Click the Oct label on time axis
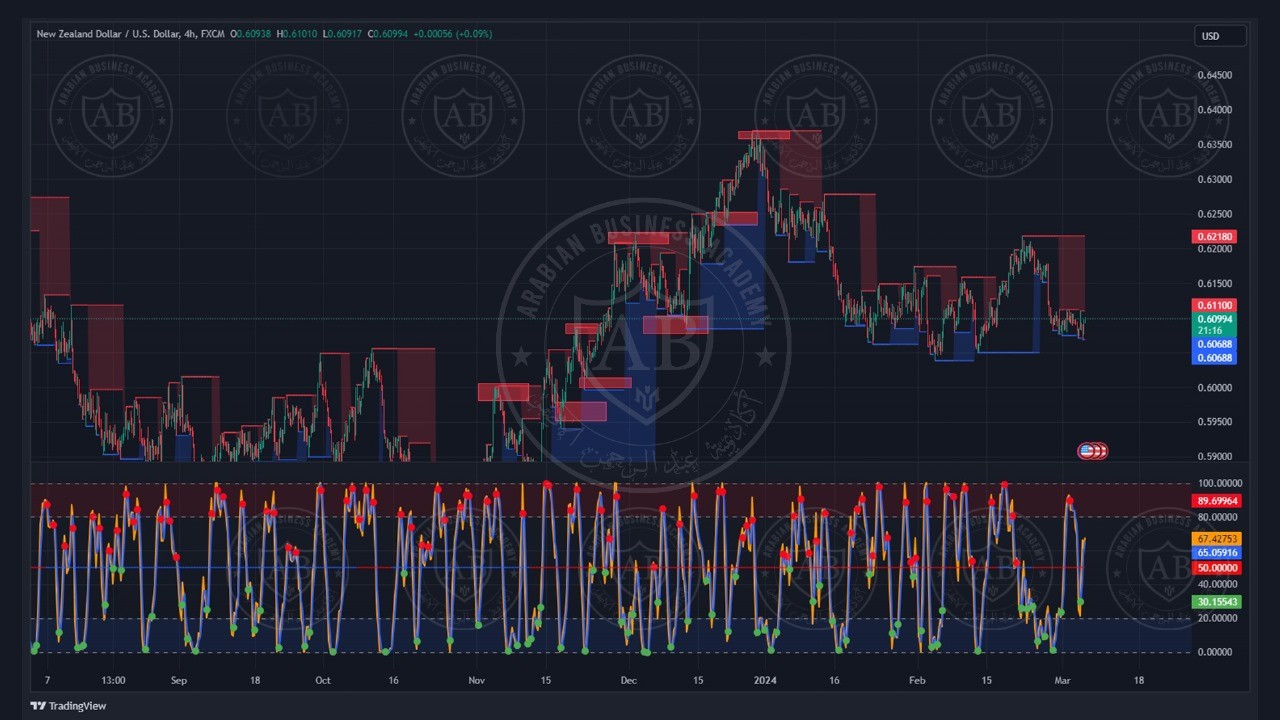The height and width of the screenshot is (720, 1280). coord(322,681)
